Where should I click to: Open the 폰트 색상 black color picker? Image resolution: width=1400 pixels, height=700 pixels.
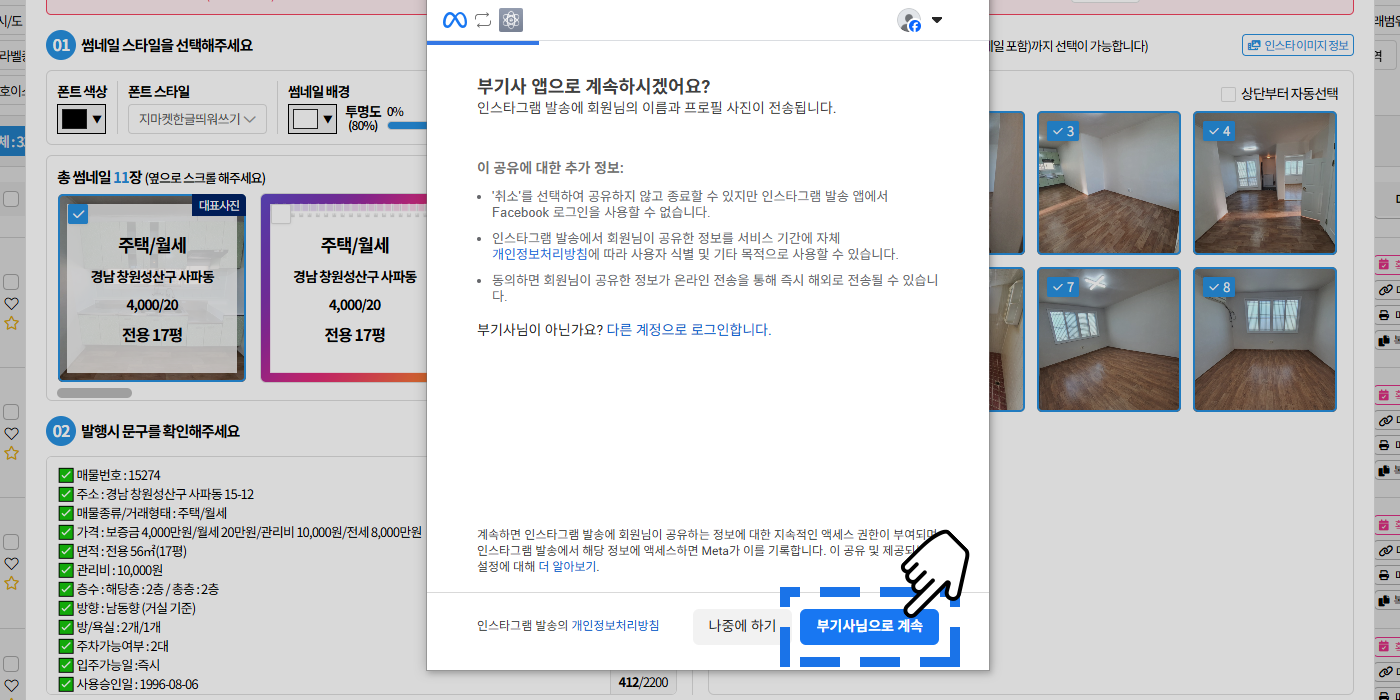coord(82,119)
